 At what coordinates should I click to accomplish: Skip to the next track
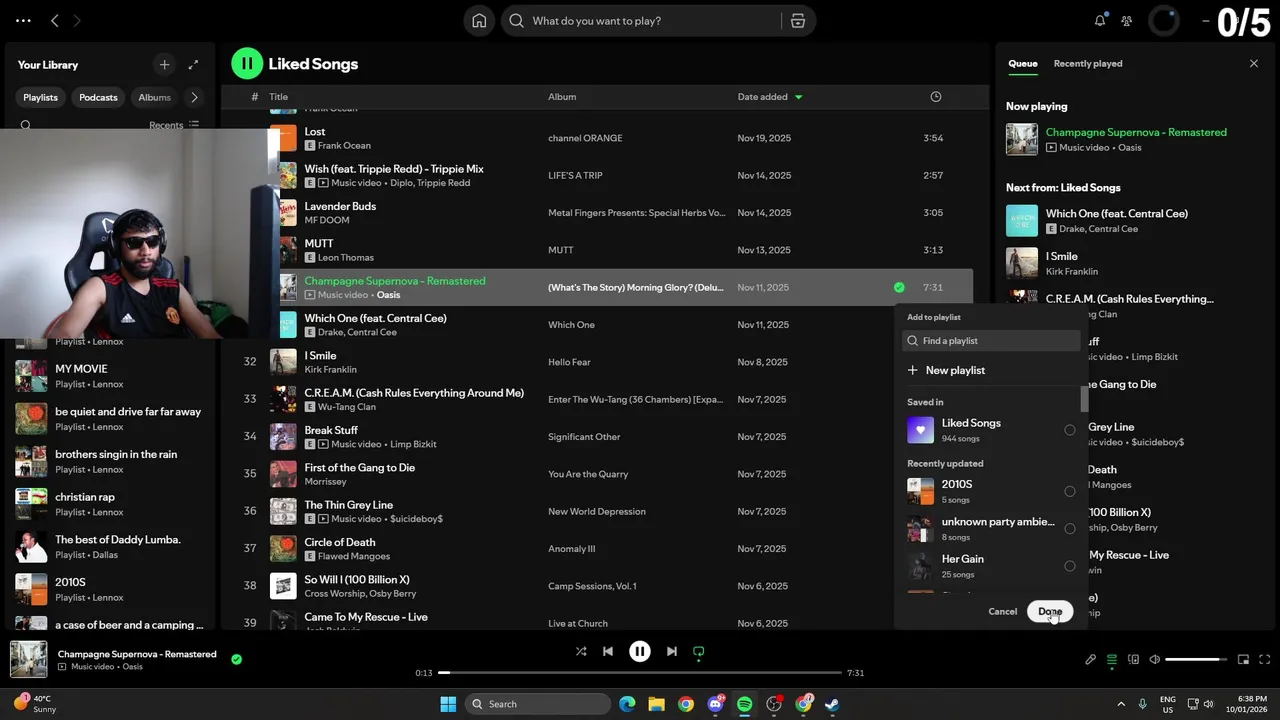[x=672, y=651]
